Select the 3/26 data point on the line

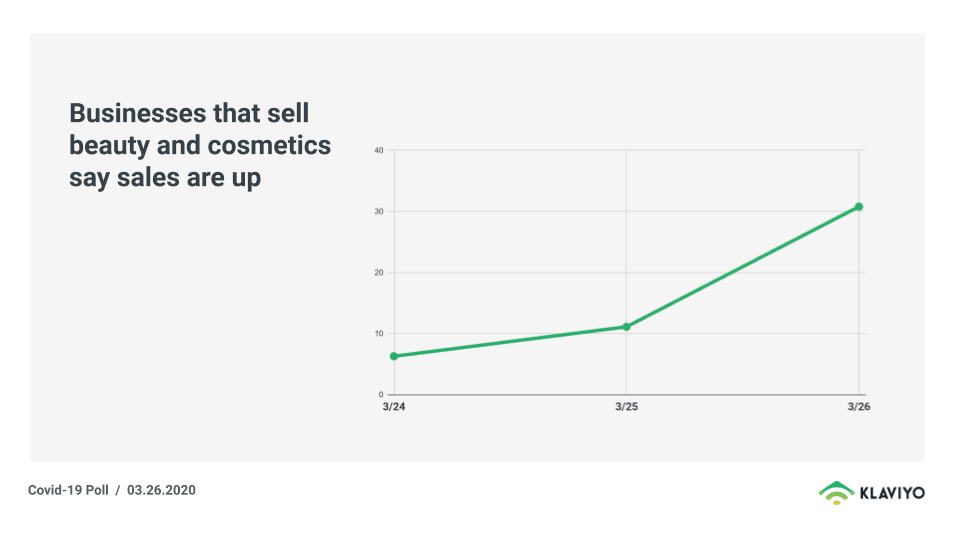[858, 207]
